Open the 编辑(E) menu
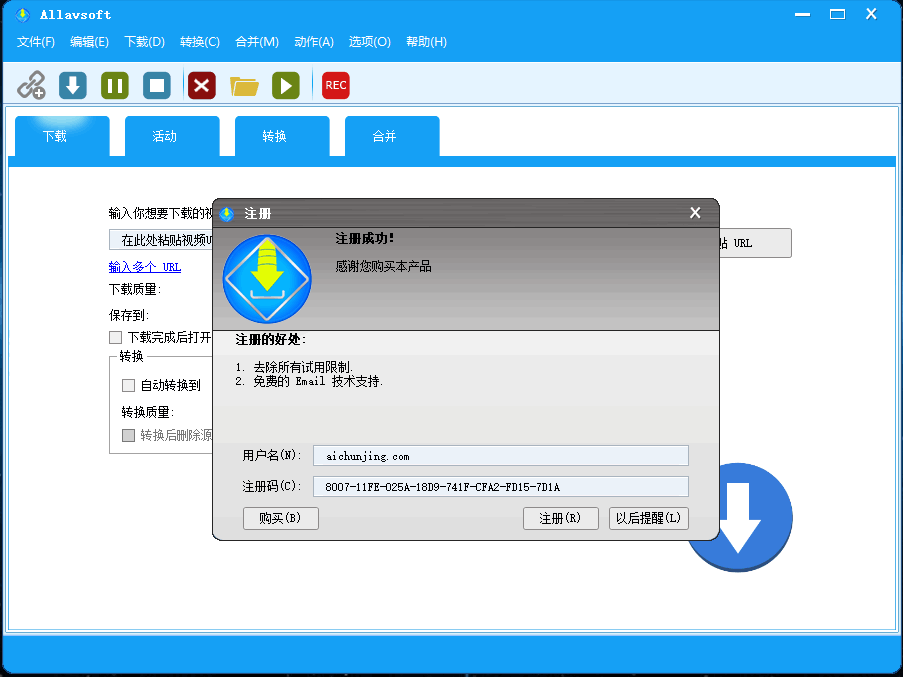 coord(89,41)
